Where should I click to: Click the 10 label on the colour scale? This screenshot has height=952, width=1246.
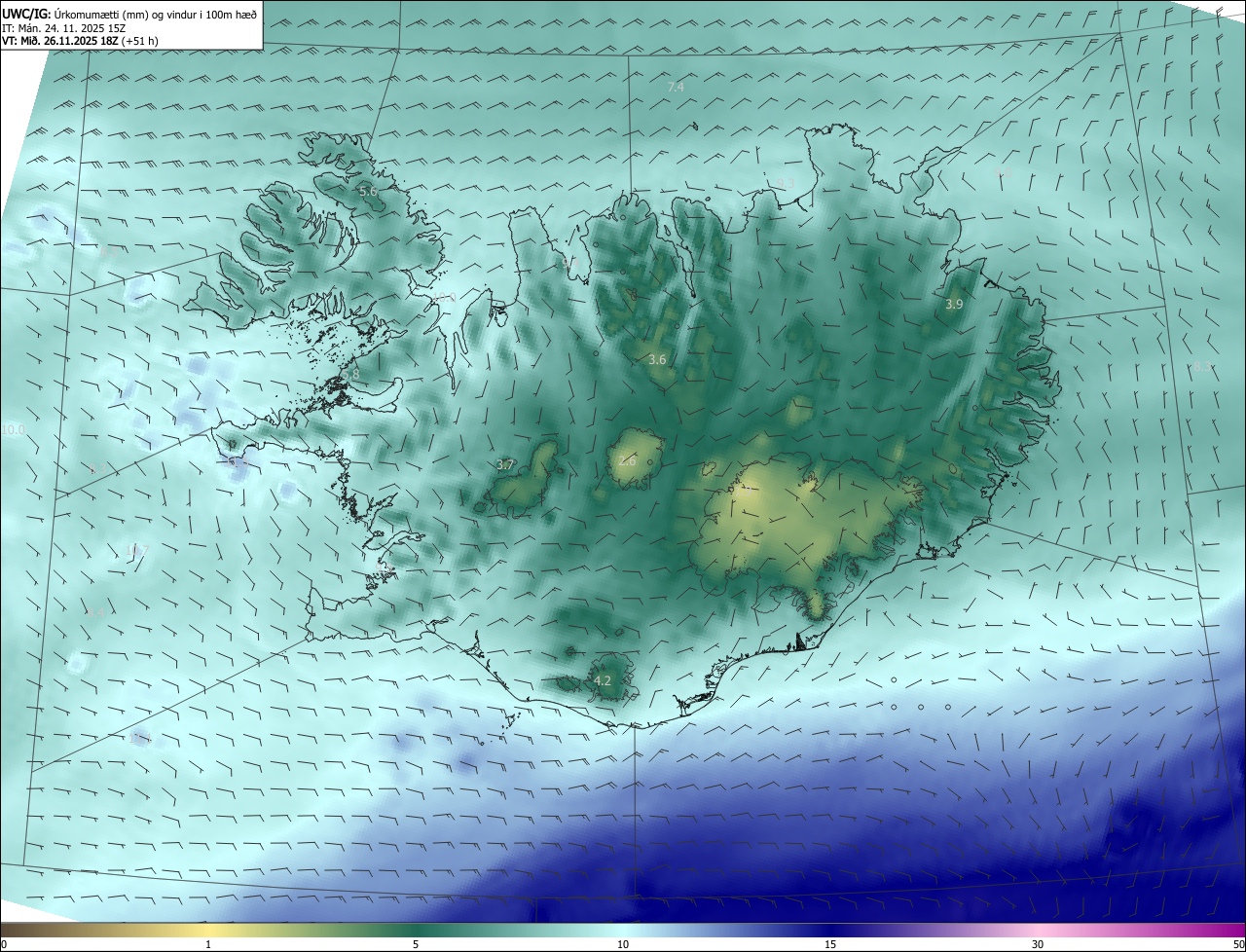click(623, 944)
